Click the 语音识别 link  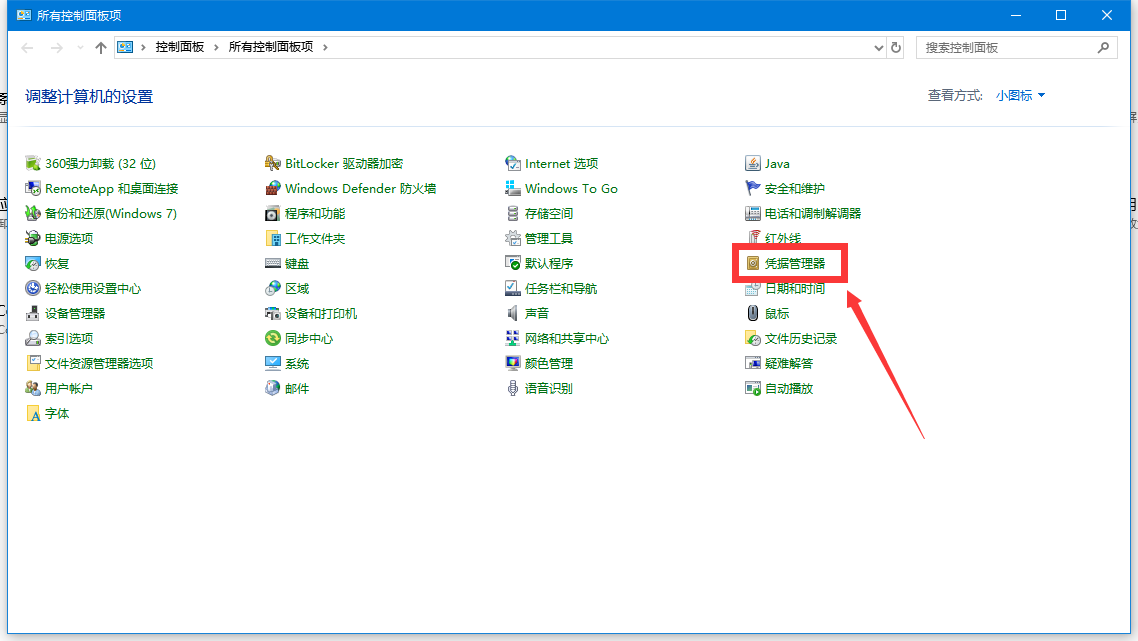tap(549, 388)
